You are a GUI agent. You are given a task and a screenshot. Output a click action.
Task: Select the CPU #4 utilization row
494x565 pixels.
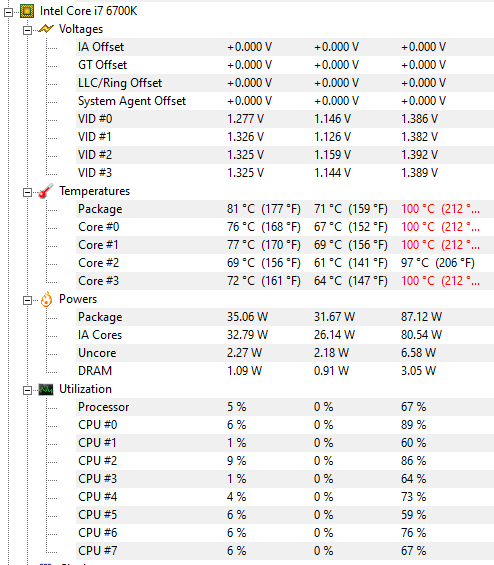click(x=285, y=497)
